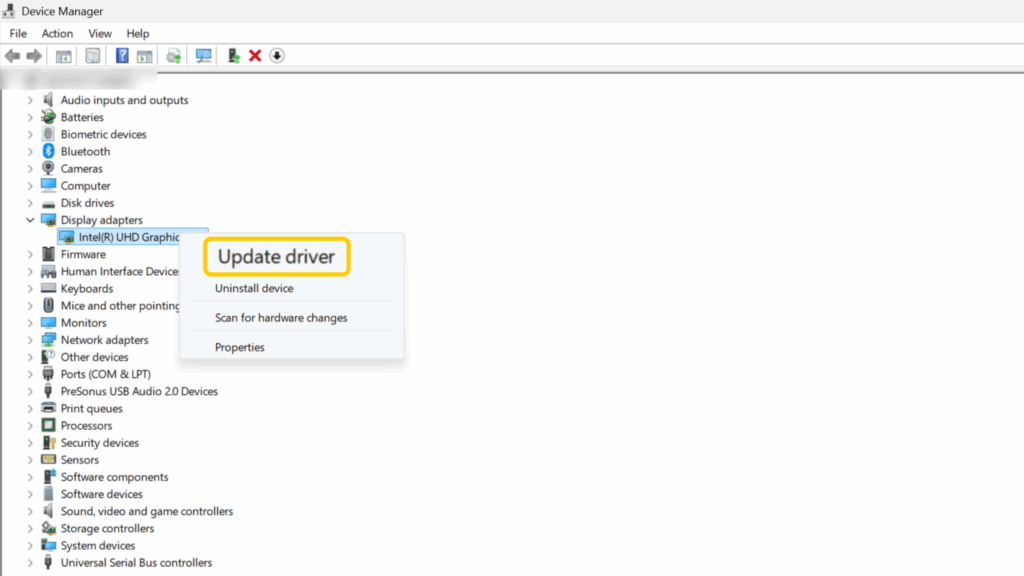Open Properties from the context menu

240,347
